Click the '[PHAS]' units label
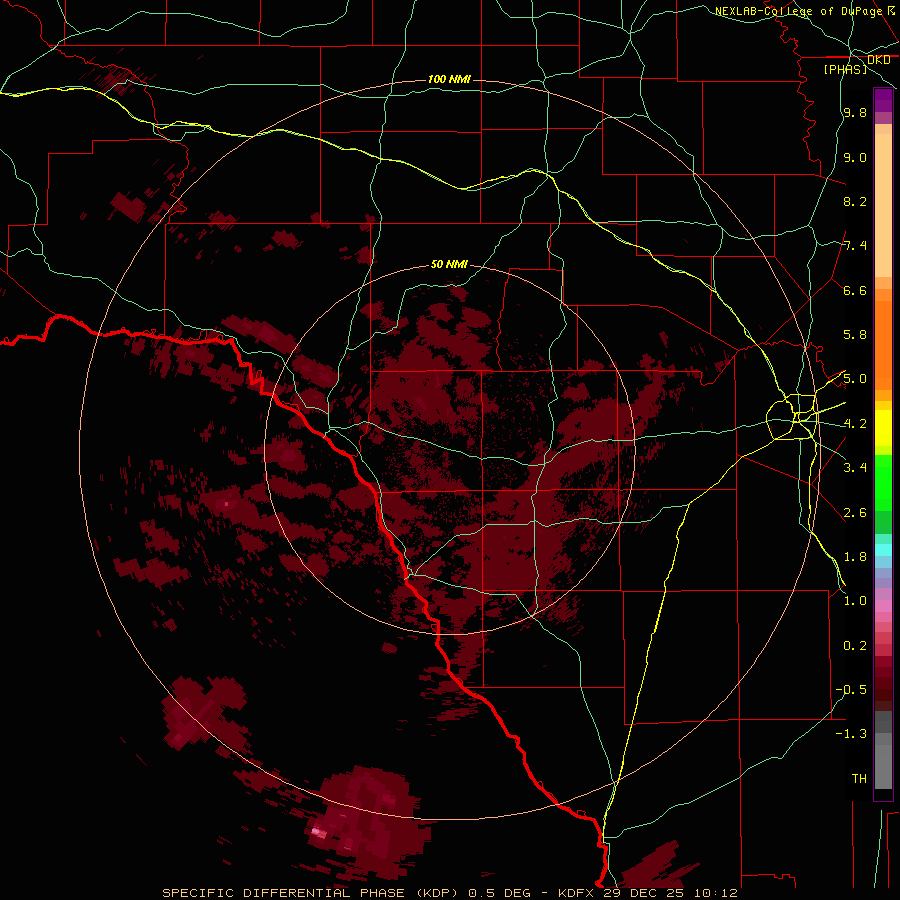The width and height of the screenshot is (900, 900). click(x=845, y=69)
